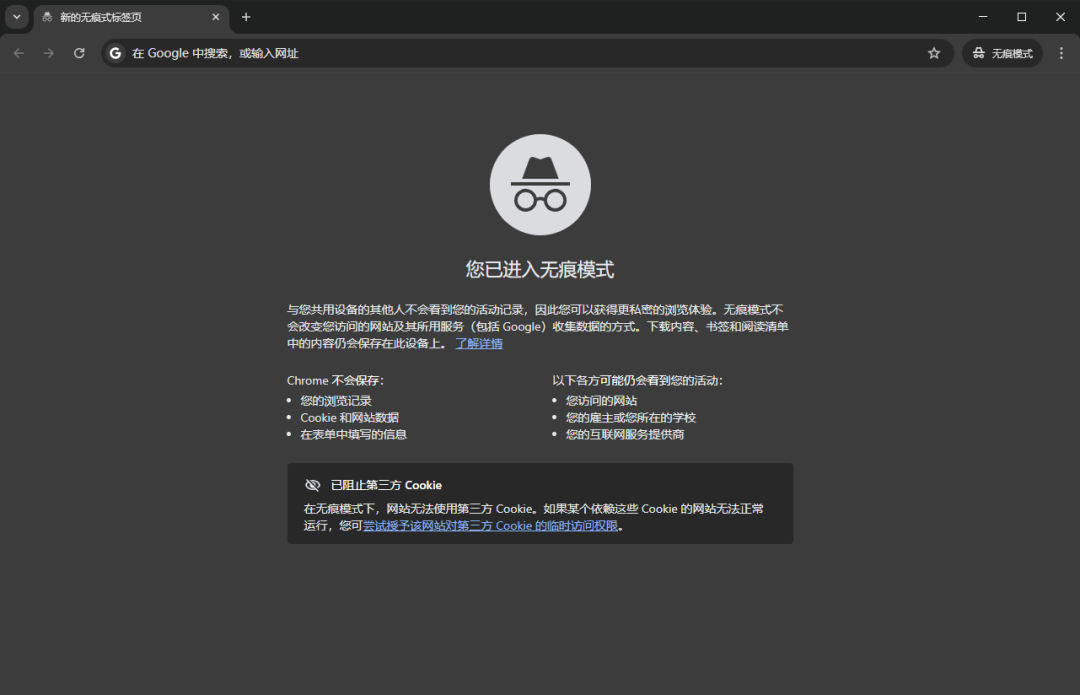Maximize the Chrome window
Screen dimensions: 1080x695
pyautogui.click(x=1021, y=17)
